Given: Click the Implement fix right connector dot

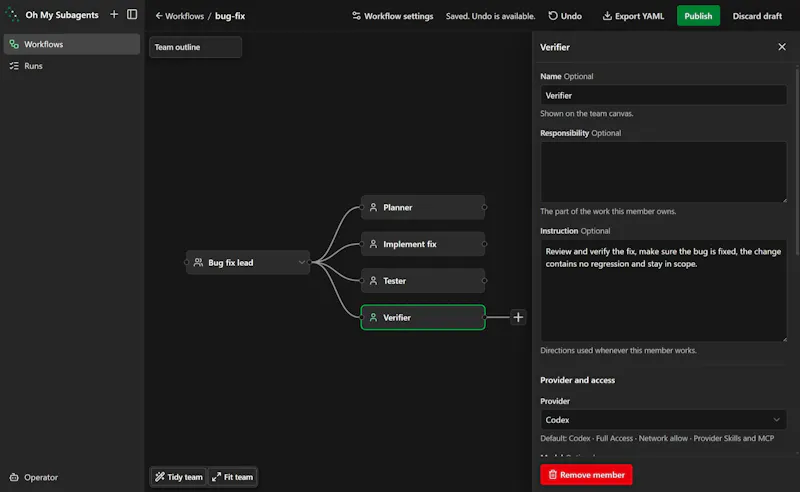Looking at the screenshot, I should (x=485, y=244).
